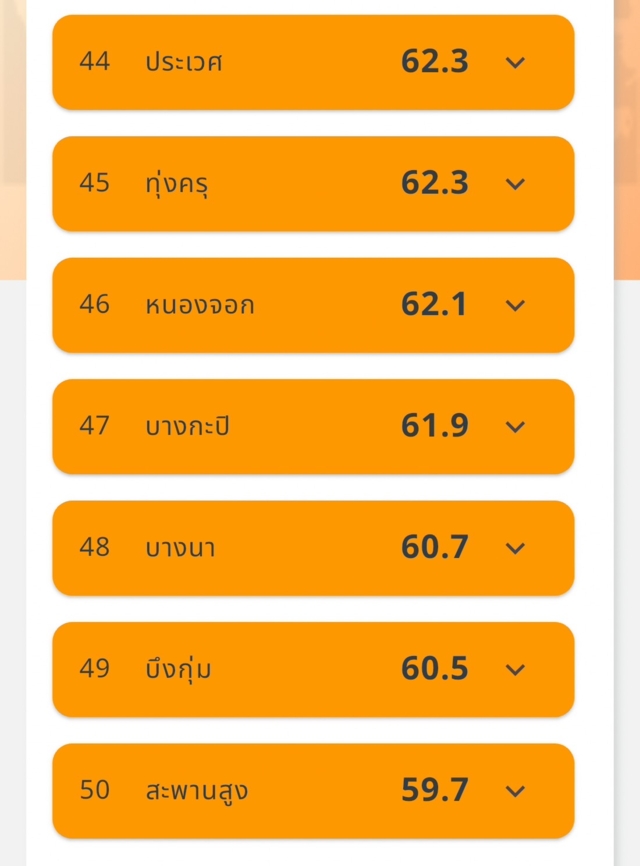Click the 59.7 value for สะพานสูง

434,791
